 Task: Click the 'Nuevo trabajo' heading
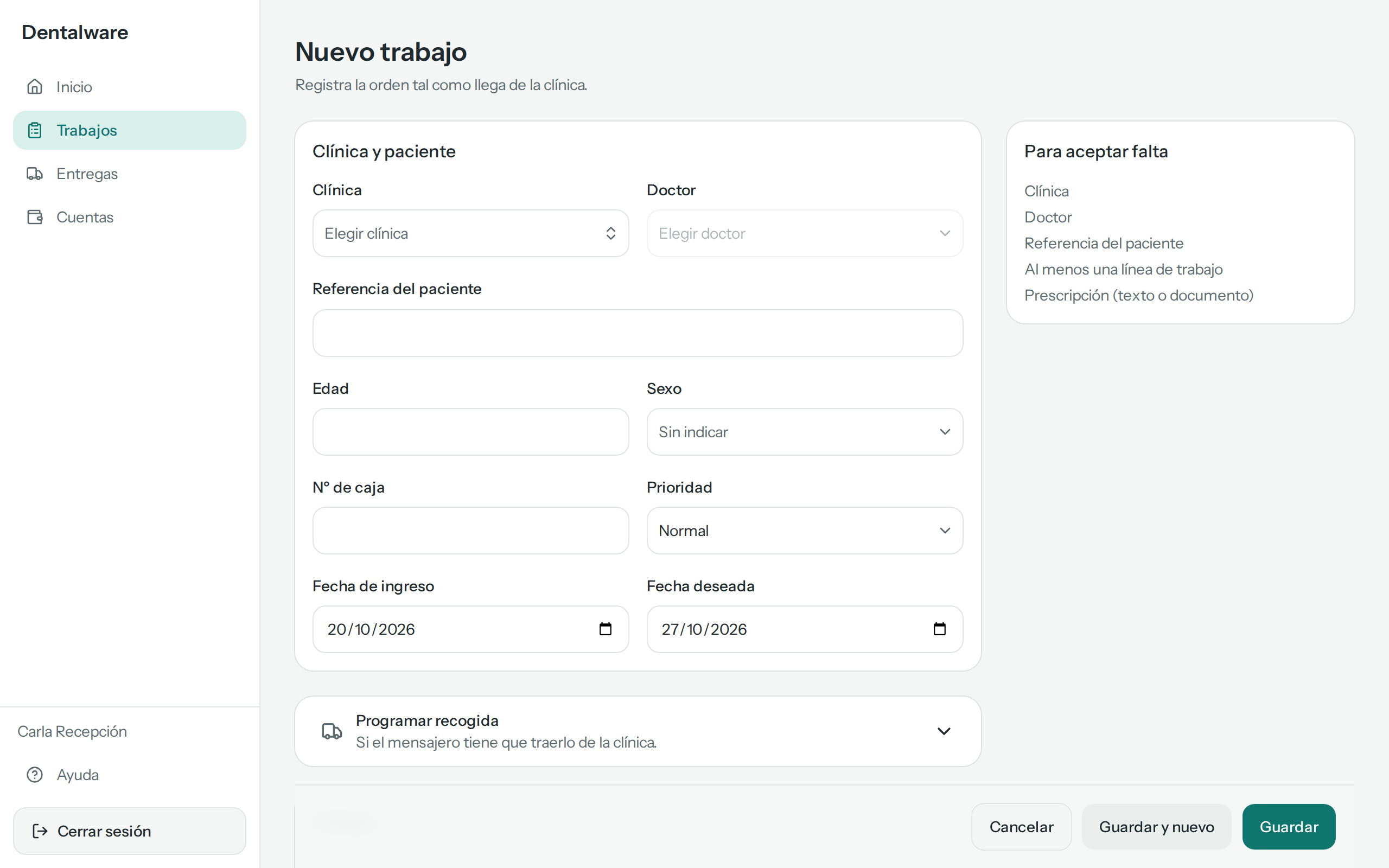pos(380,52)
